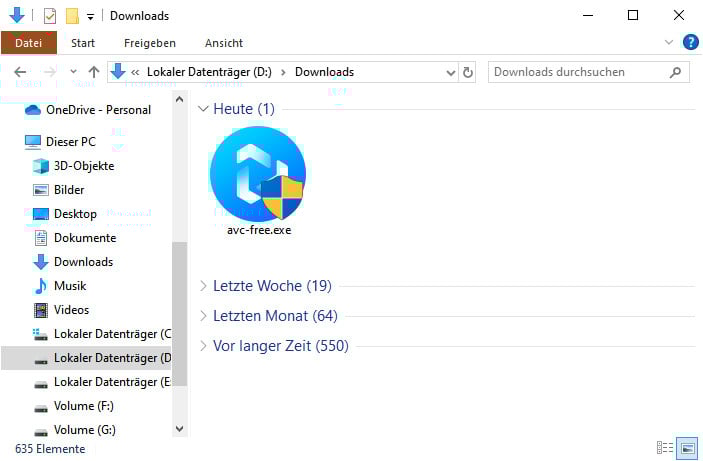
Task: Select OneDrive - Personal in sidebar
Action: pyautogui.click(x=98, y=110)
